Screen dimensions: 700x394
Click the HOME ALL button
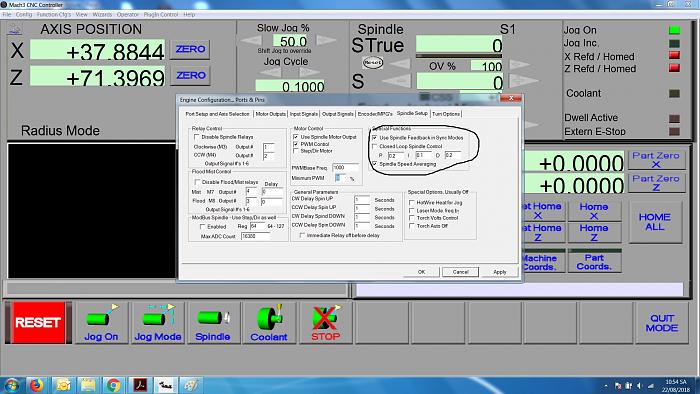click(x=654, y=222)
